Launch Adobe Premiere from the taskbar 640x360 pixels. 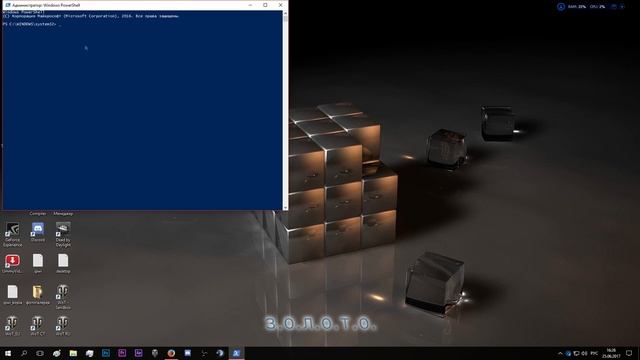122,353
